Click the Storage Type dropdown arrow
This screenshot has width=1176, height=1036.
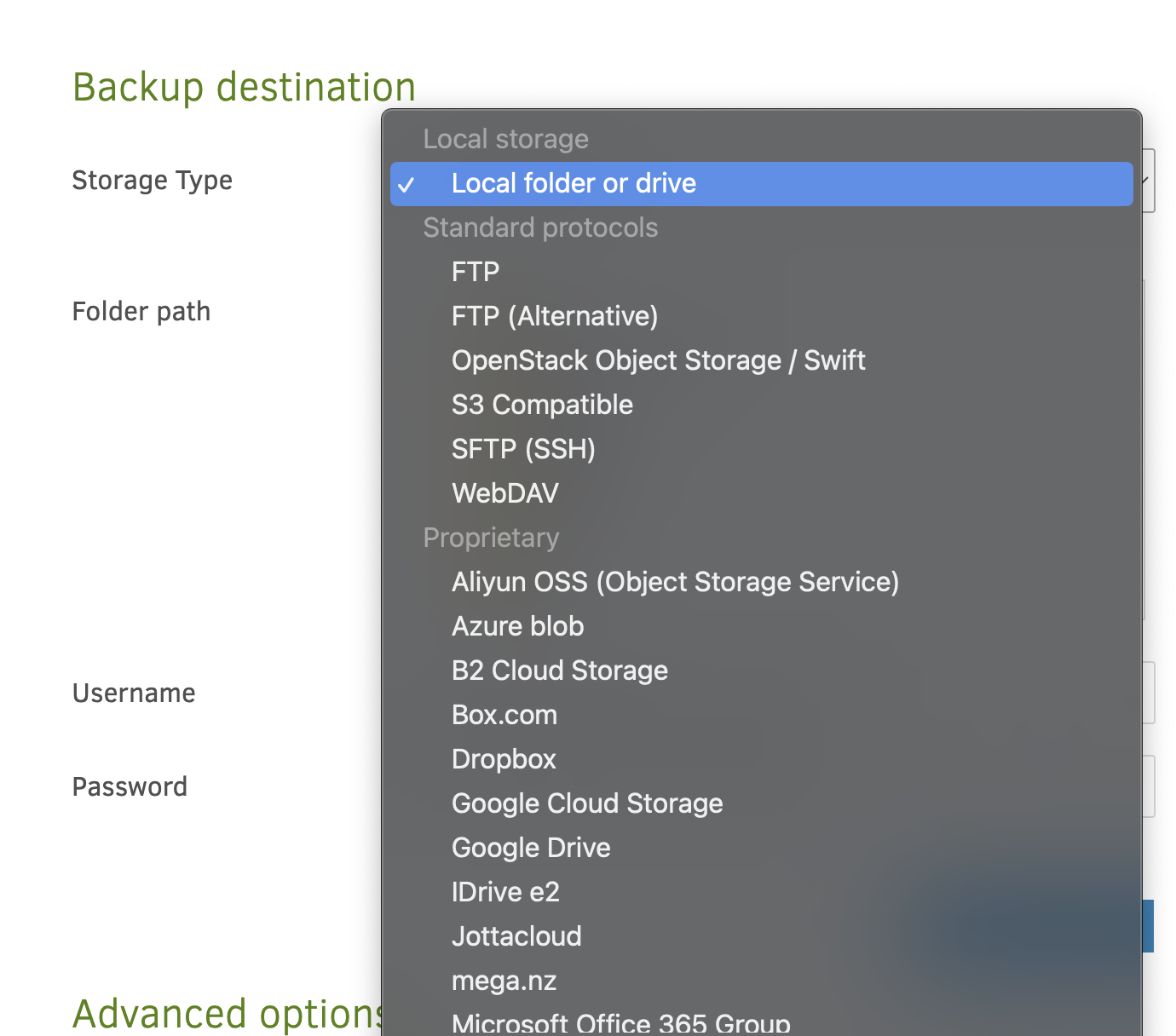coord(1148,181)
